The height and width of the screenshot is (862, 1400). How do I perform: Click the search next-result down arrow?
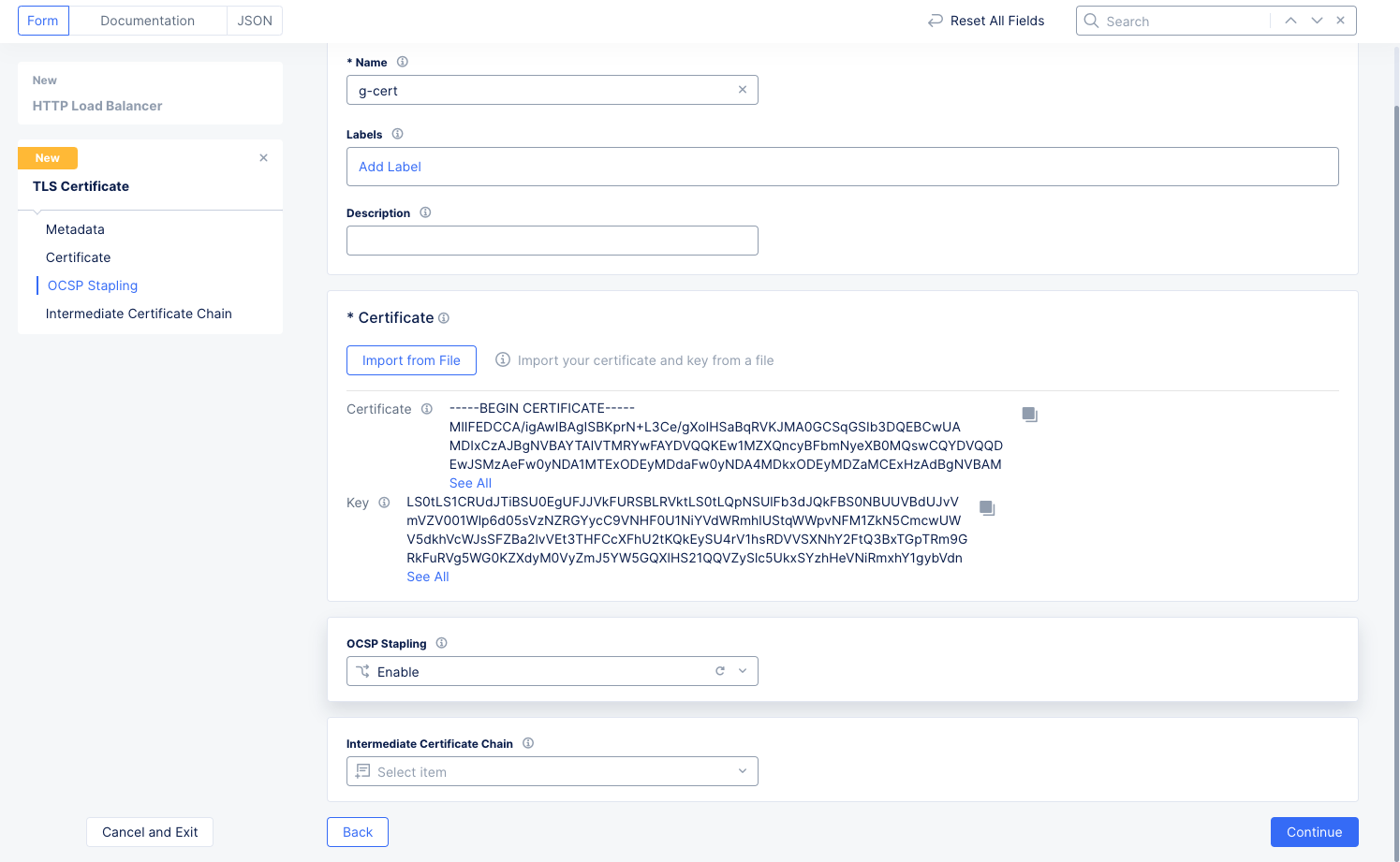[x=1316, y=20]
